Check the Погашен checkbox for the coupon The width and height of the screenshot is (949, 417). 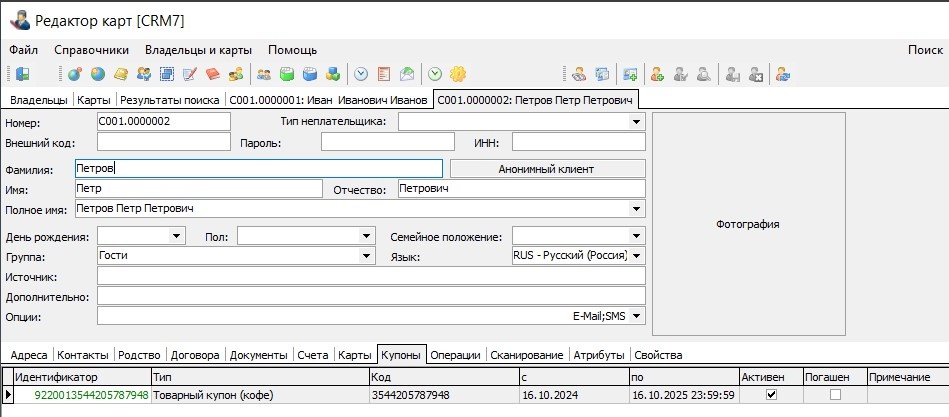[x=835, y=395]
